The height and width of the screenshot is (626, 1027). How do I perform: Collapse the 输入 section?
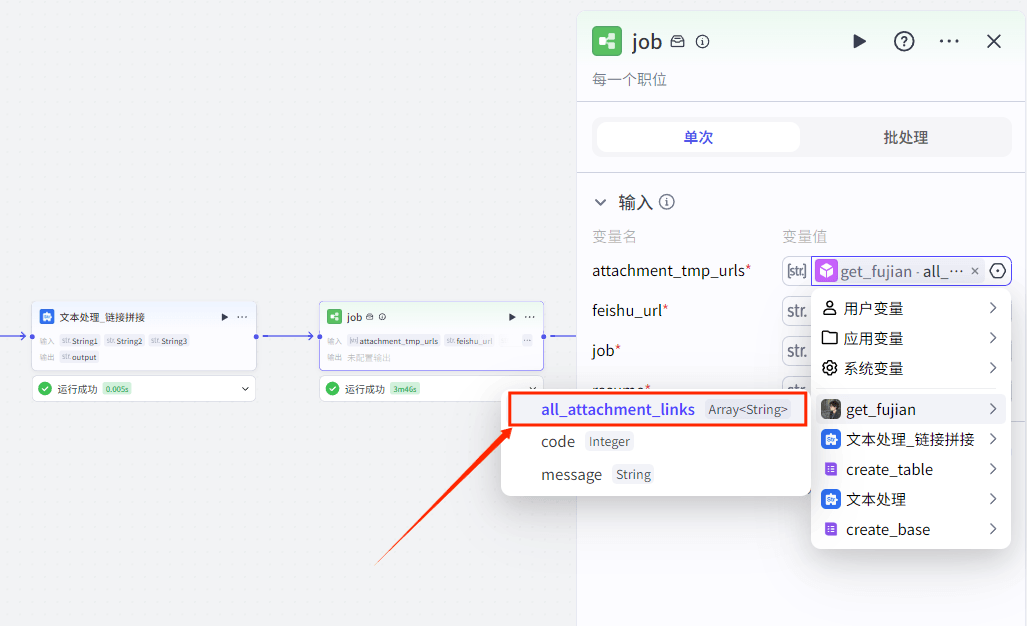point(601,202)
